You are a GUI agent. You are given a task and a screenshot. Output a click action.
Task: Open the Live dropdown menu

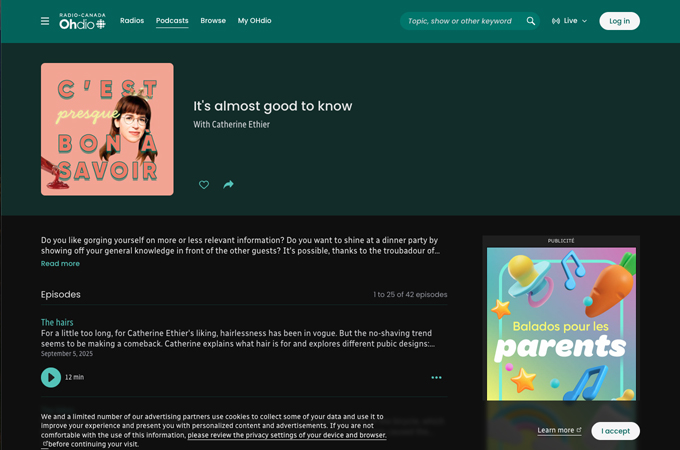569,21
